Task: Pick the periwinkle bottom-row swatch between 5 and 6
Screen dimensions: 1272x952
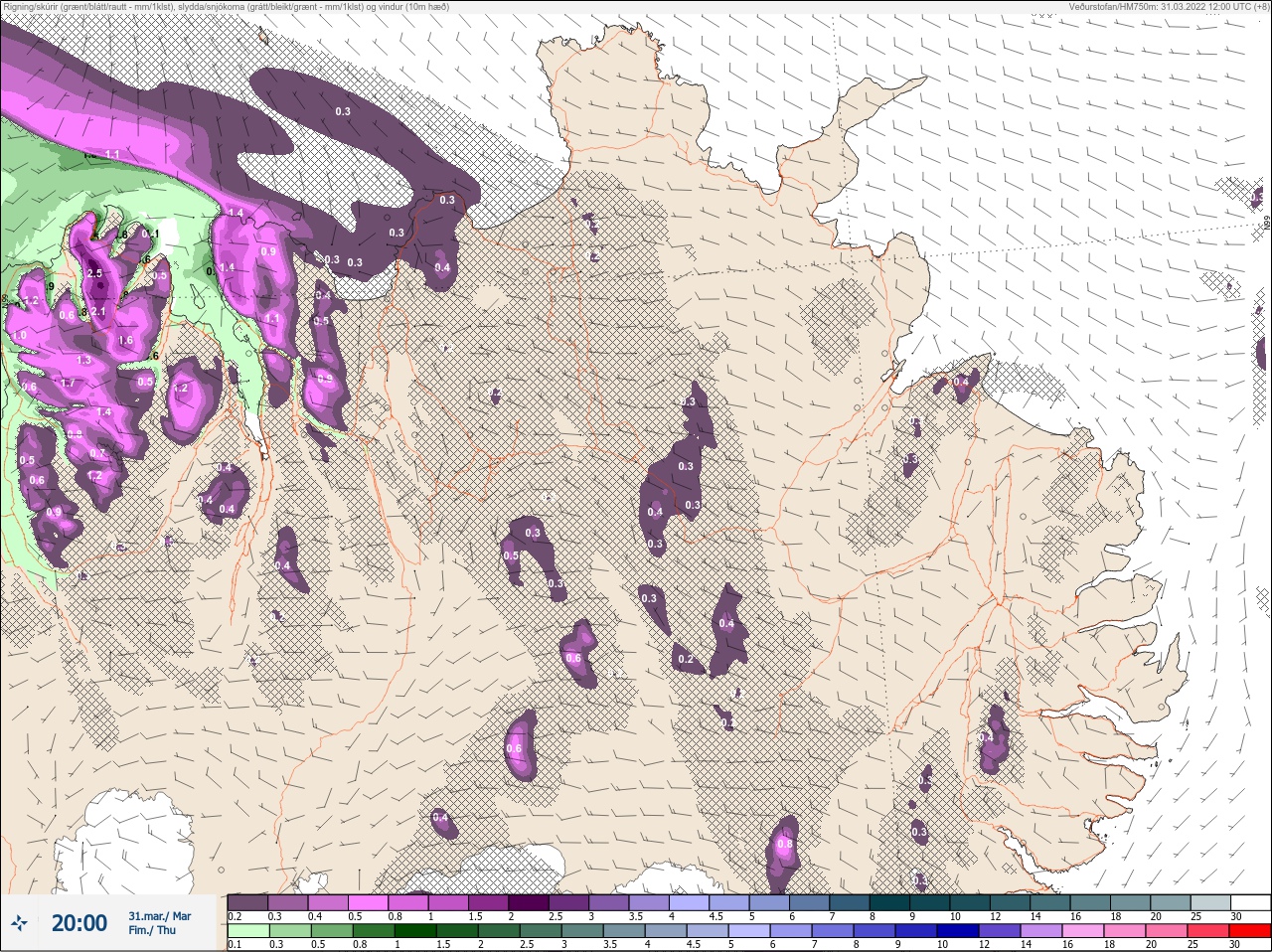Action: pyautogui.click(x=750, y=931)
